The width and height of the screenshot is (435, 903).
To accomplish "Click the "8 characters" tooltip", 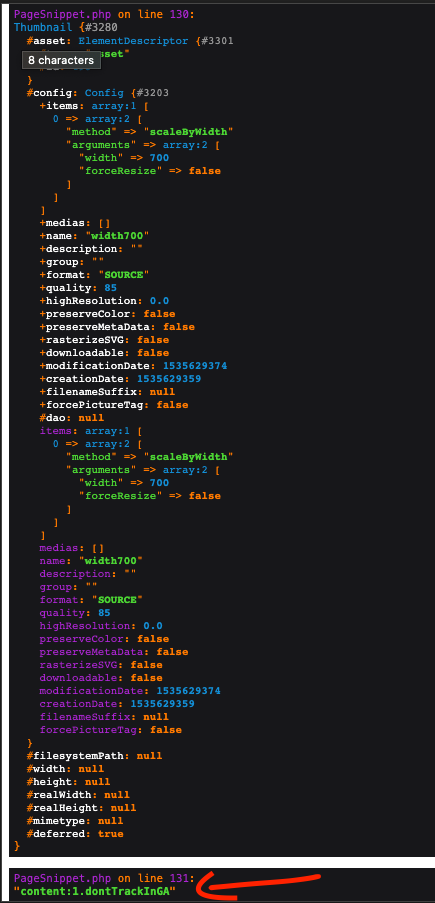I will click(61, 60).
